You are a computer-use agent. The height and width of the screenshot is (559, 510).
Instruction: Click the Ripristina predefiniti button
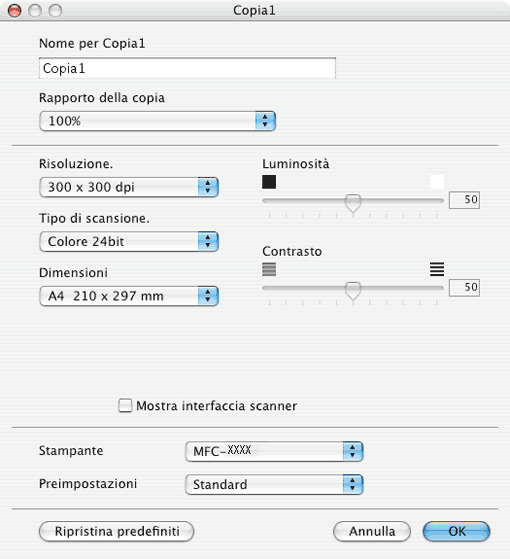[117, 531]
